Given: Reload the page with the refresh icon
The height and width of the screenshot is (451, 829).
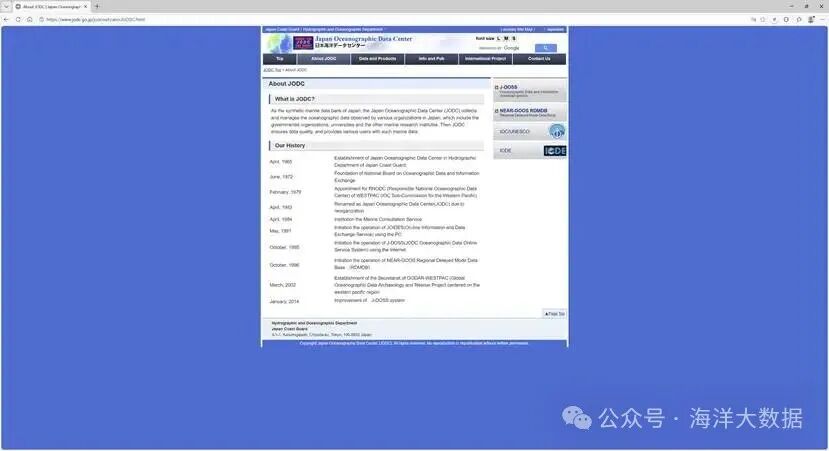Looking at the screenshot, I should [18, 19].
